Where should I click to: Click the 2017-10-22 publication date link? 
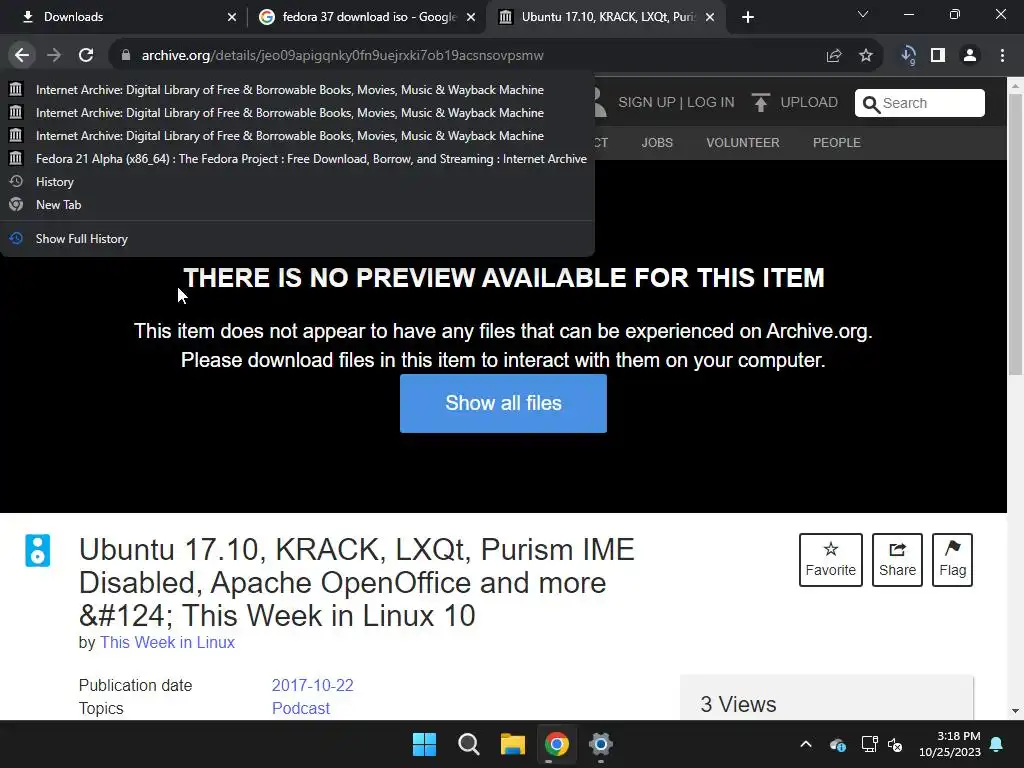[312, 685]
